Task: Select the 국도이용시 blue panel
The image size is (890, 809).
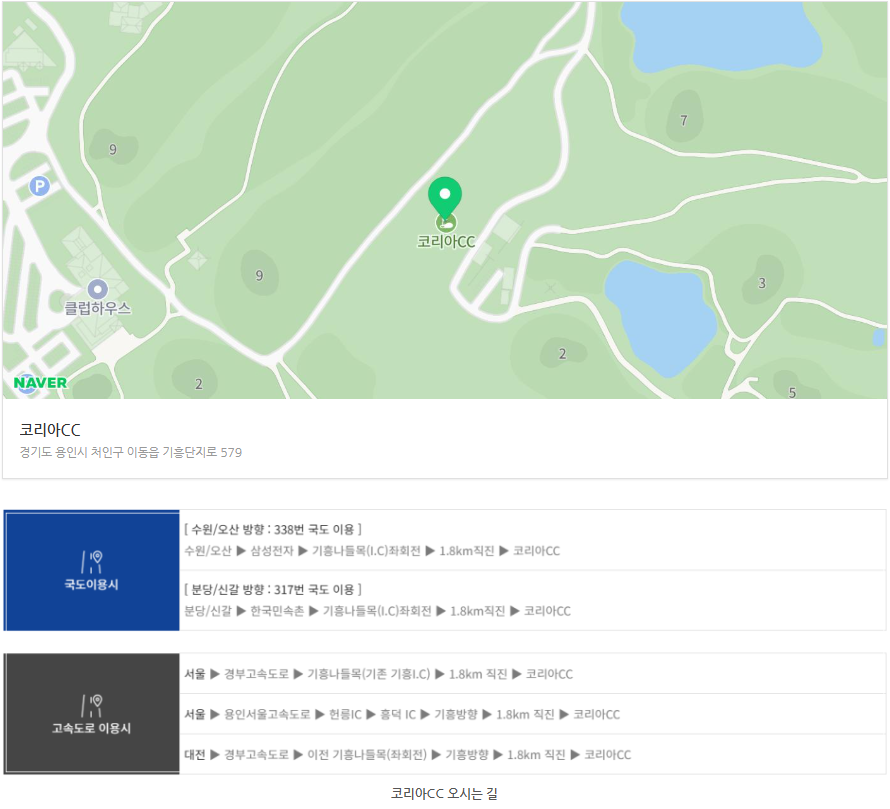Action: [91, 571]
